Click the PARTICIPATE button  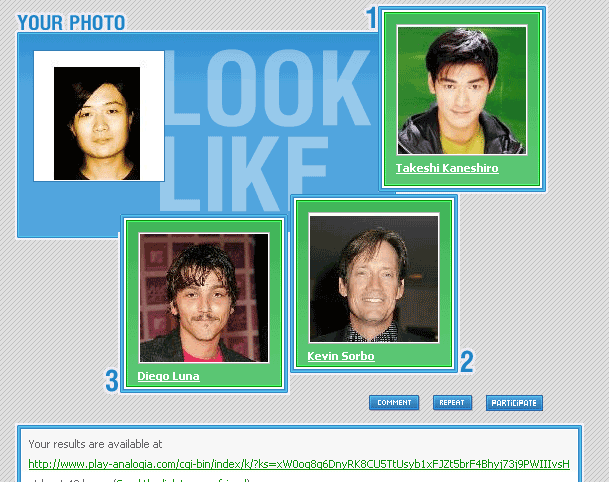514,403
